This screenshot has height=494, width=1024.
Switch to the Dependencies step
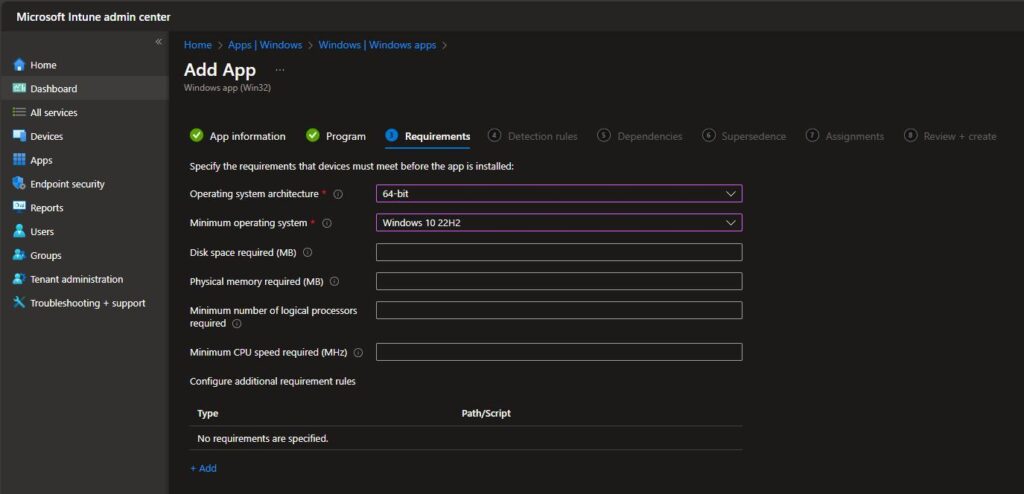pos(640,136)
